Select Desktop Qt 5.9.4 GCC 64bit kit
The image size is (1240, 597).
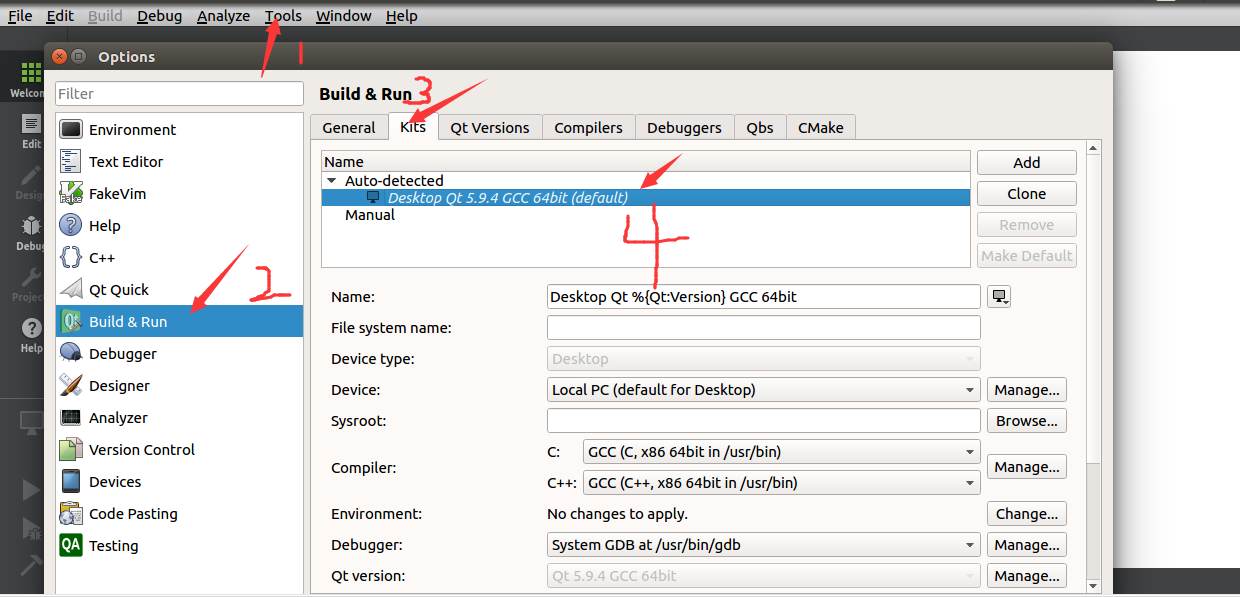click(x=646, y=198)
